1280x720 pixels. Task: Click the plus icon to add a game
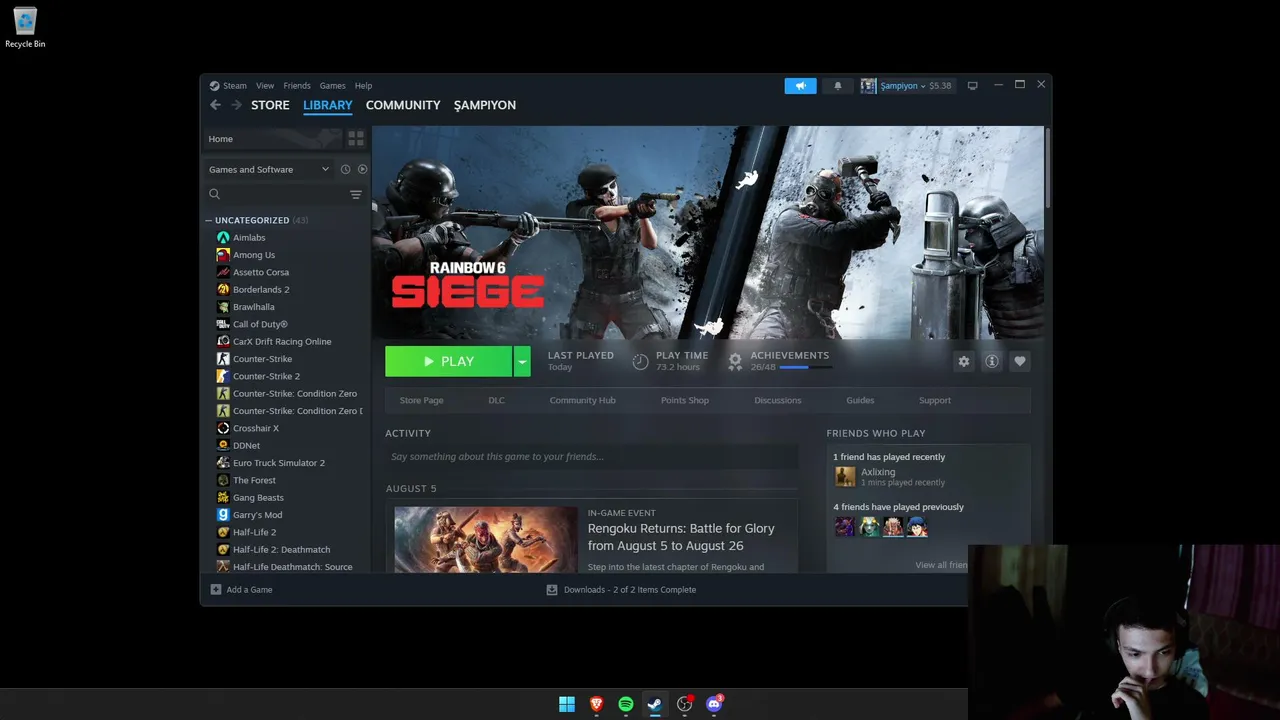[216, 590]
